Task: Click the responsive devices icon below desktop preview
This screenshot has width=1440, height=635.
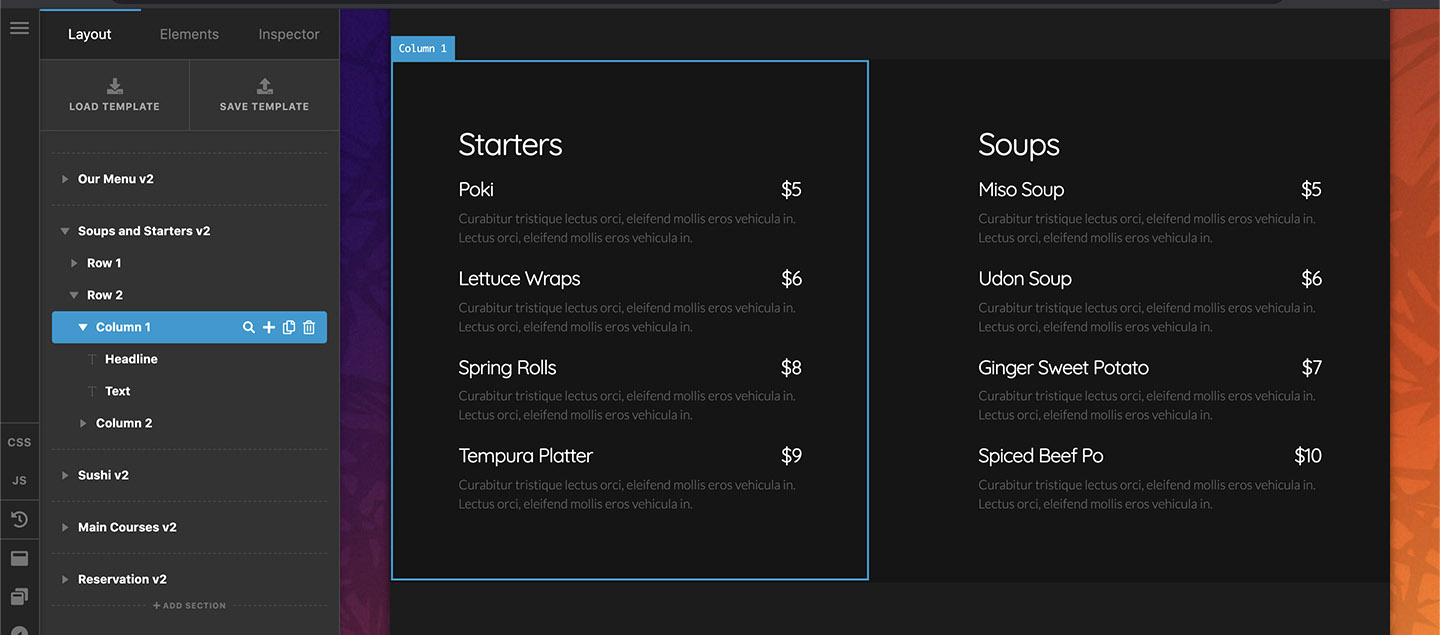Action: [x=19, y=595]
